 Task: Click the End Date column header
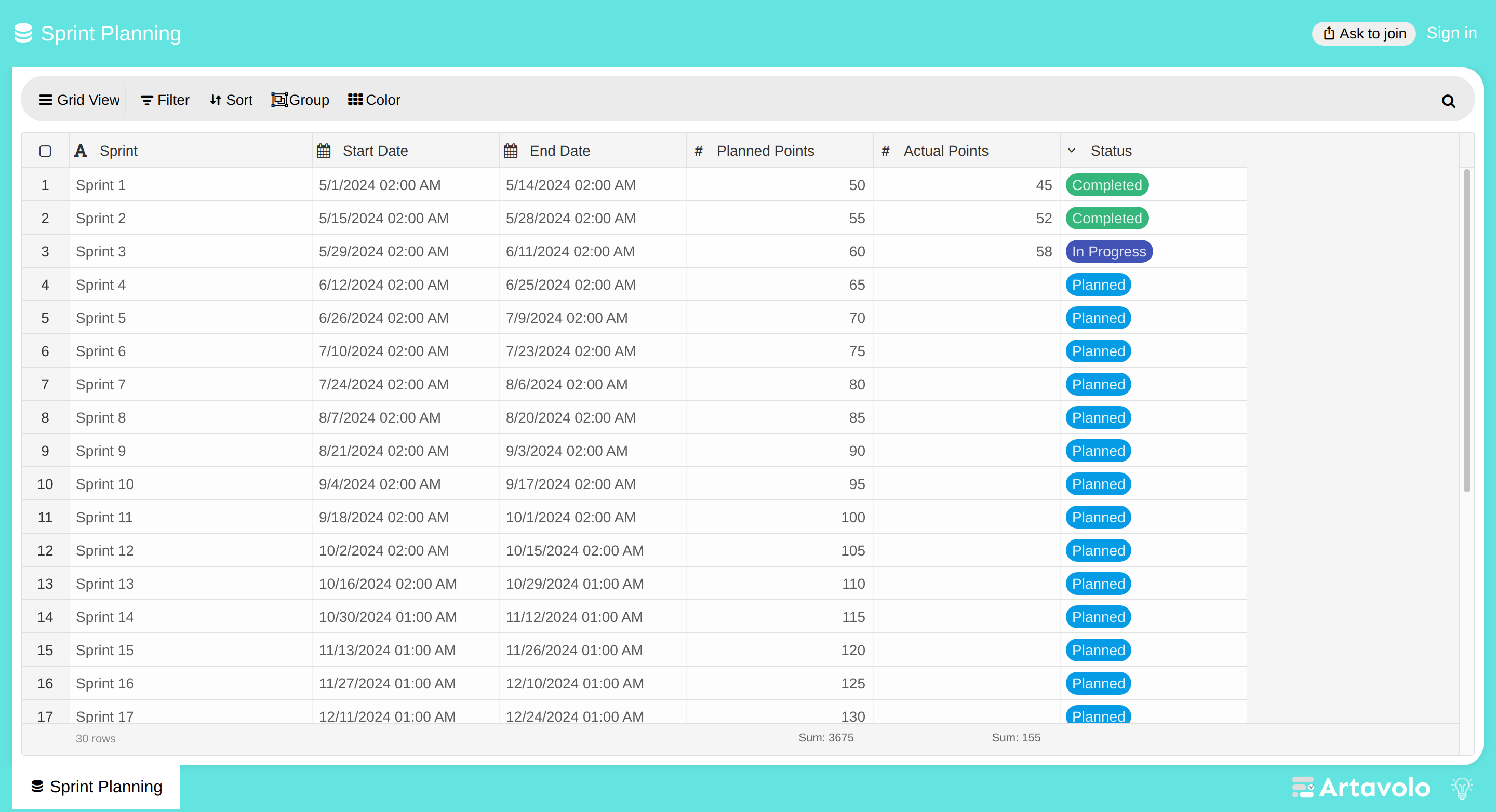592,151
